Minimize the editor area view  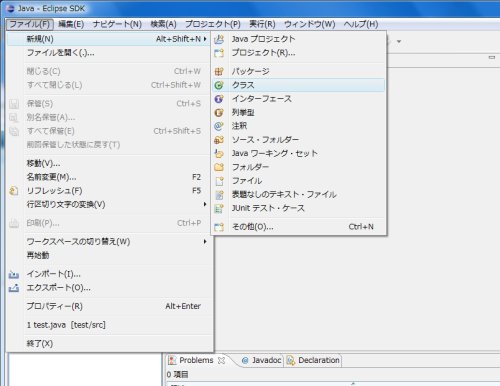(x=492, y=57)
